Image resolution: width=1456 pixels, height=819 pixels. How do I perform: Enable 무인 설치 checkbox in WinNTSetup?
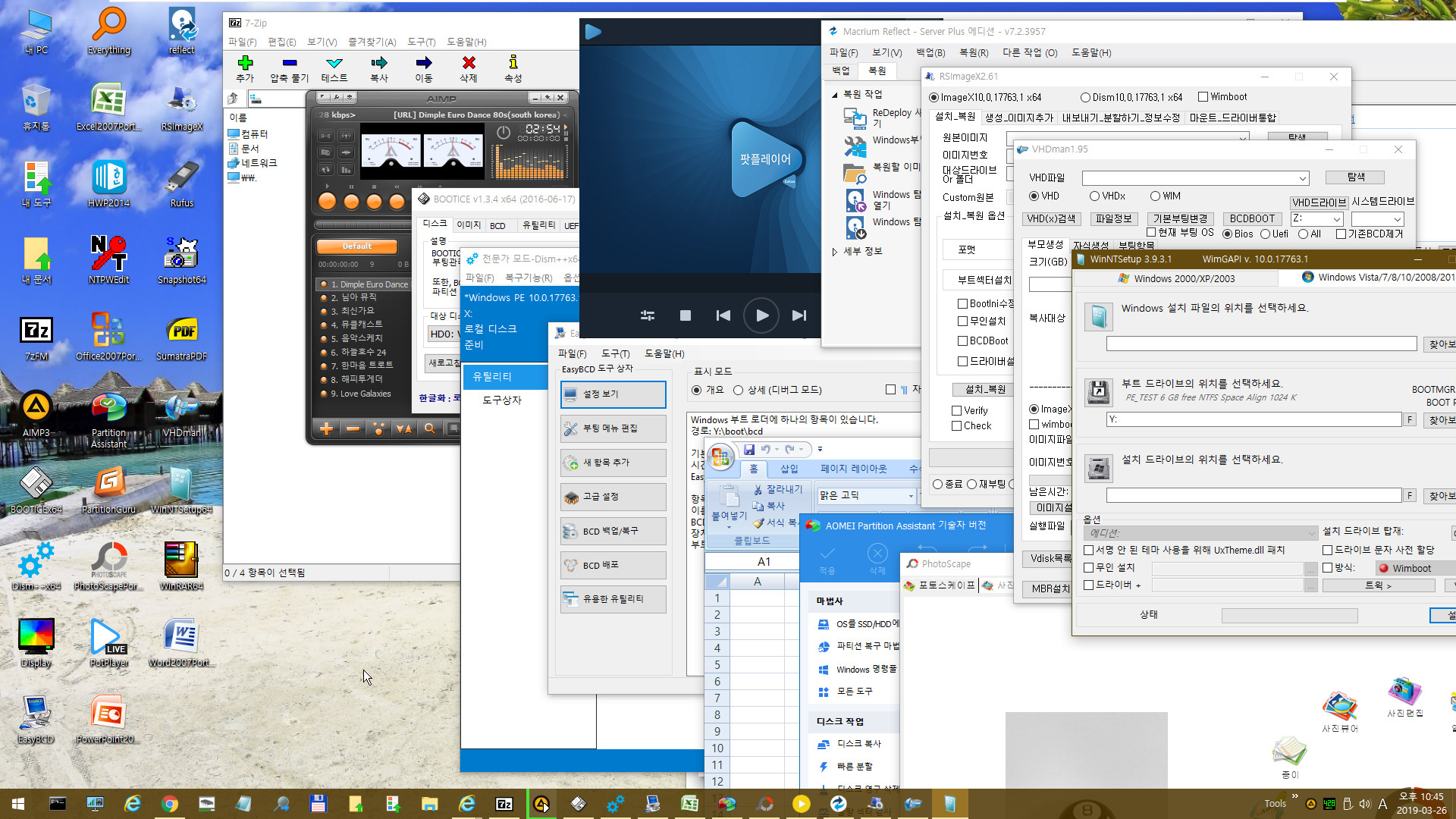(1089, 568)
